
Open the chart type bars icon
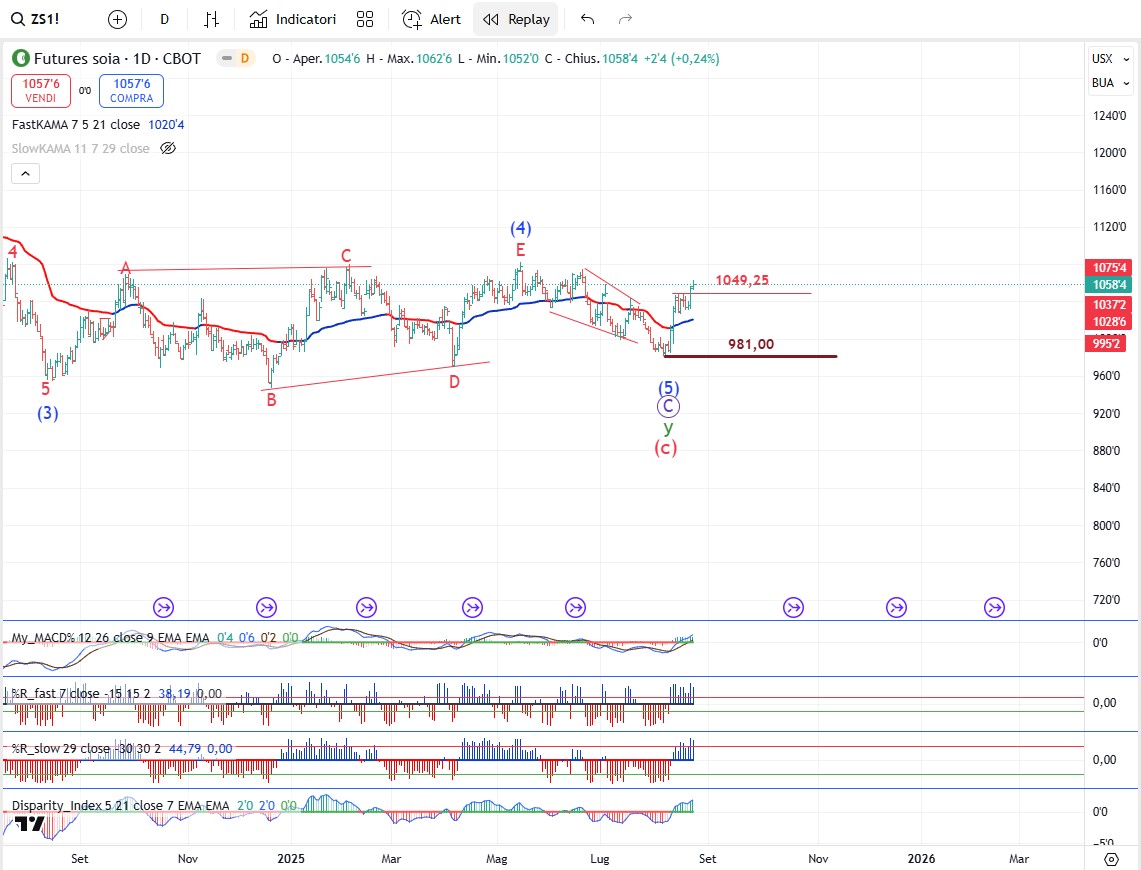pyautogui.click(x=211, y=19)
